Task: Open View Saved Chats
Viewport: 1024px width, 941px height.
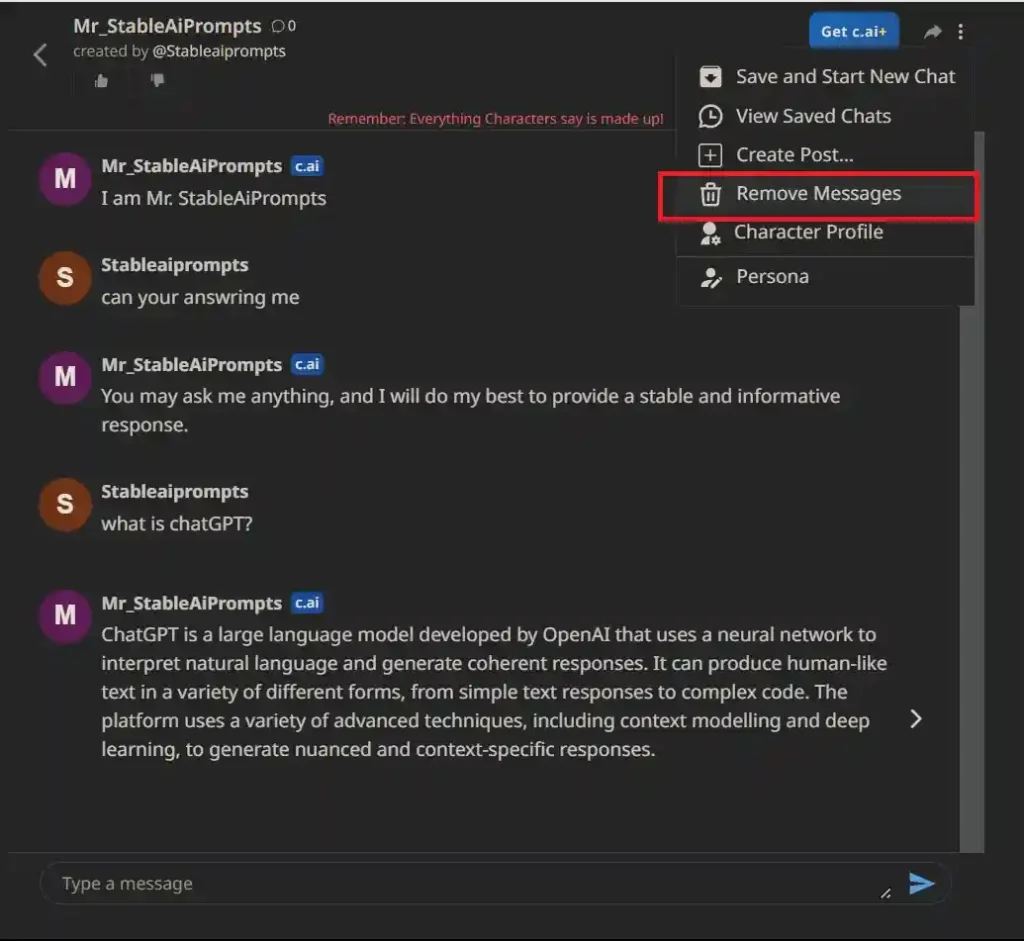Action: click(x=826, y=116)
